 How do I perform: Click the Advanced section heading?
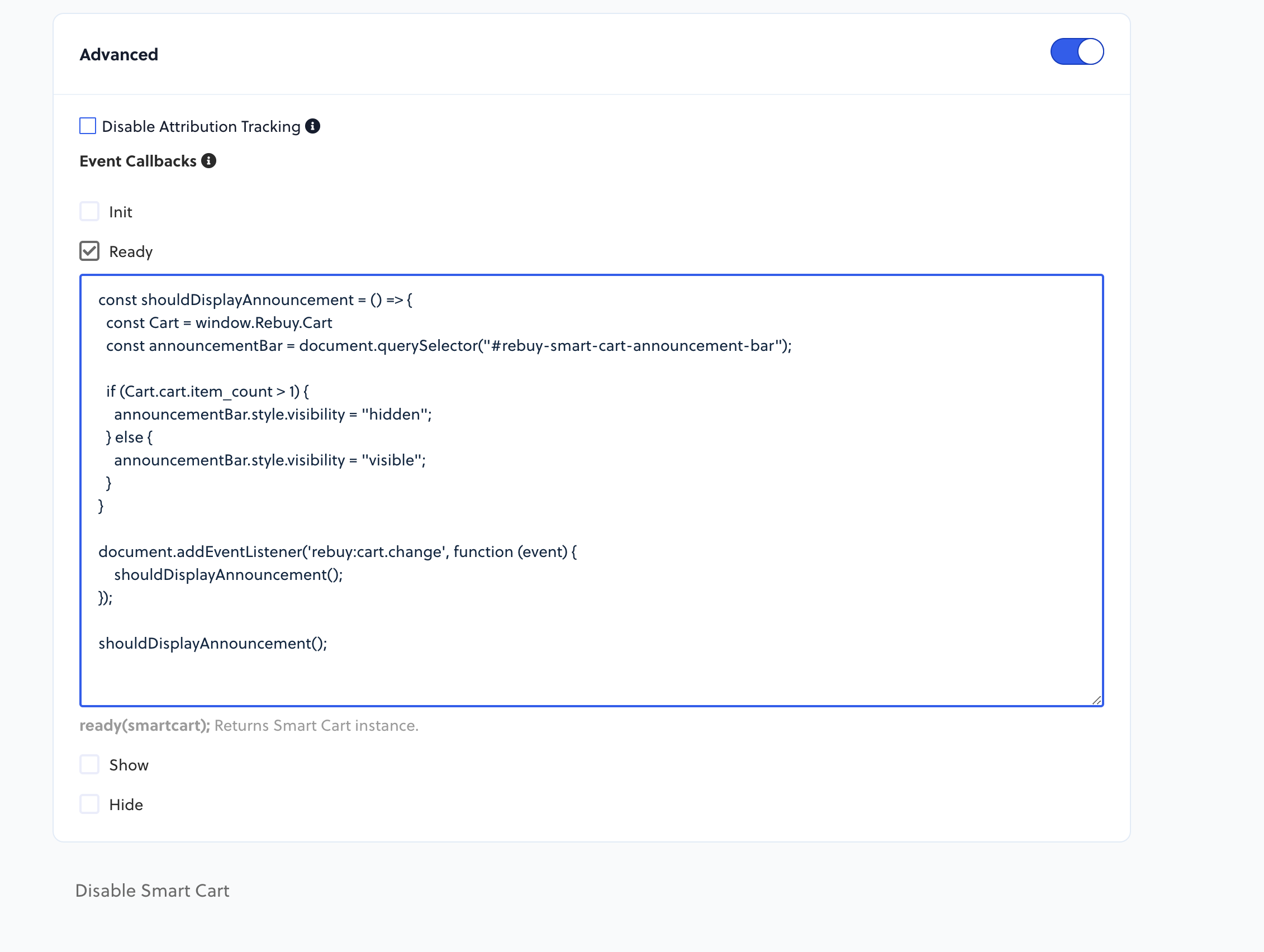[119, 55]
